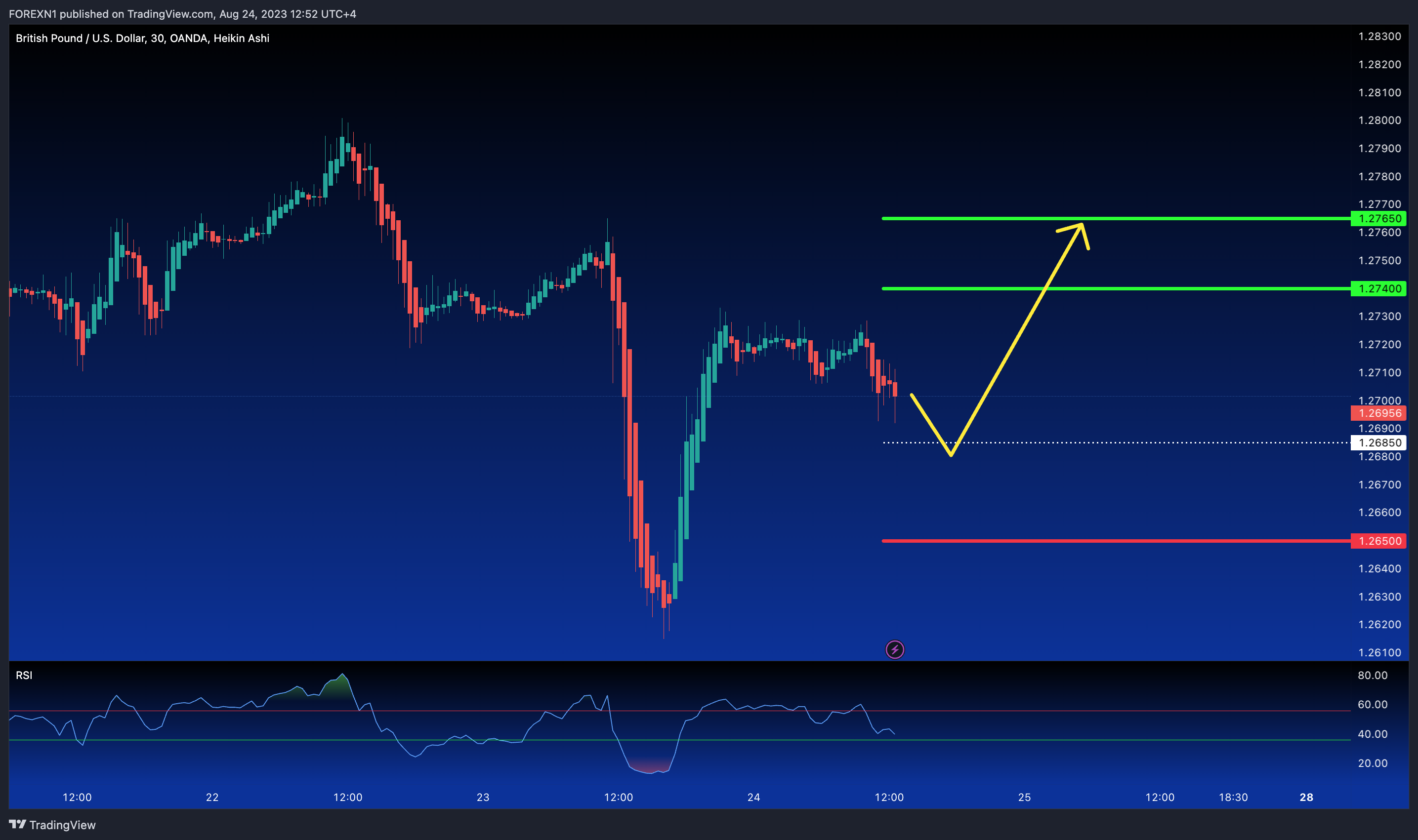Click the purple lightning event icon

pos(895,649)
